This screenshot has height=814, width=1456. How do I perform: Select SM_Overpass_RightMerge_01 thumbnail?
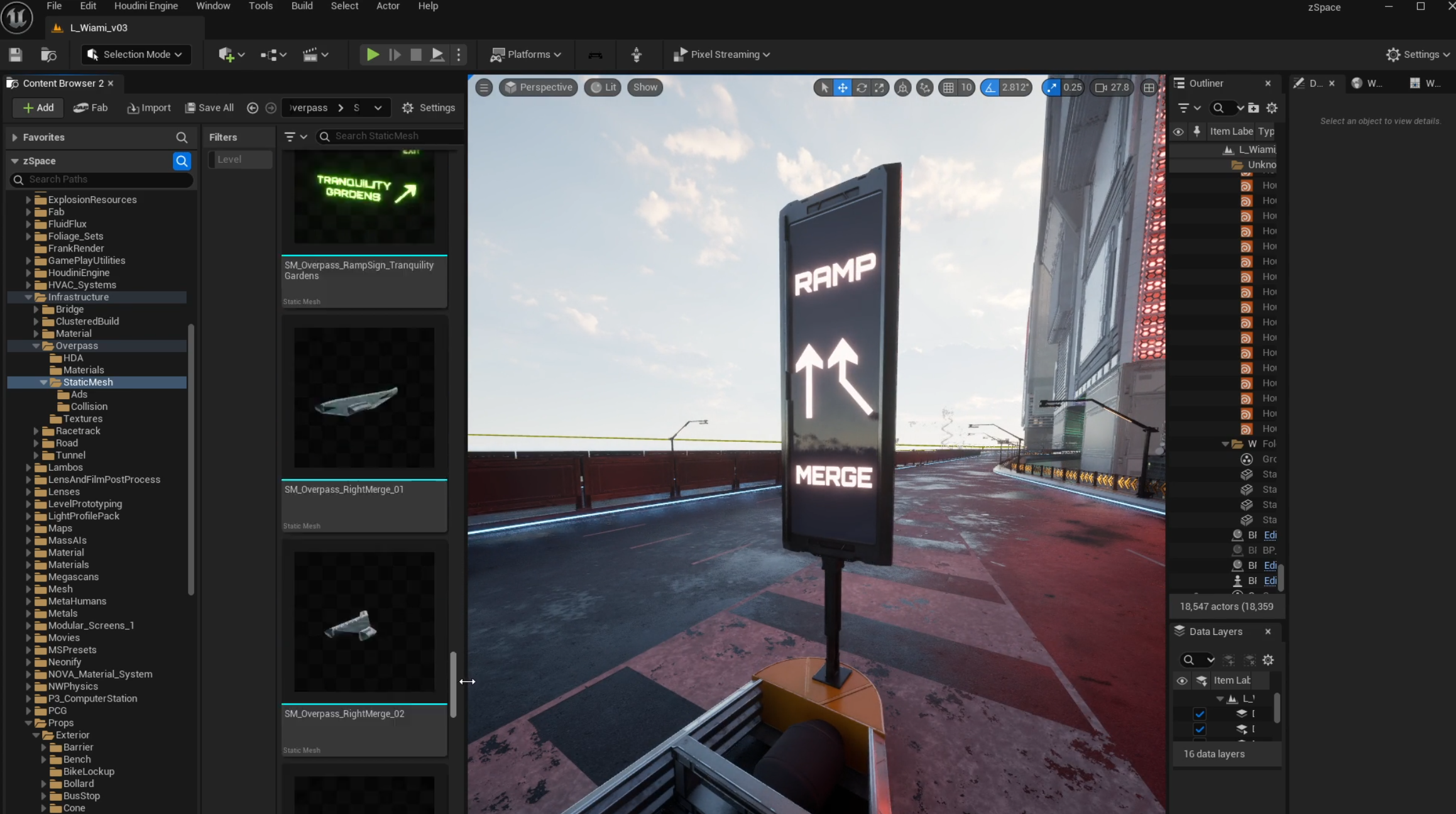pyautogui.click(x=364, y=397)
